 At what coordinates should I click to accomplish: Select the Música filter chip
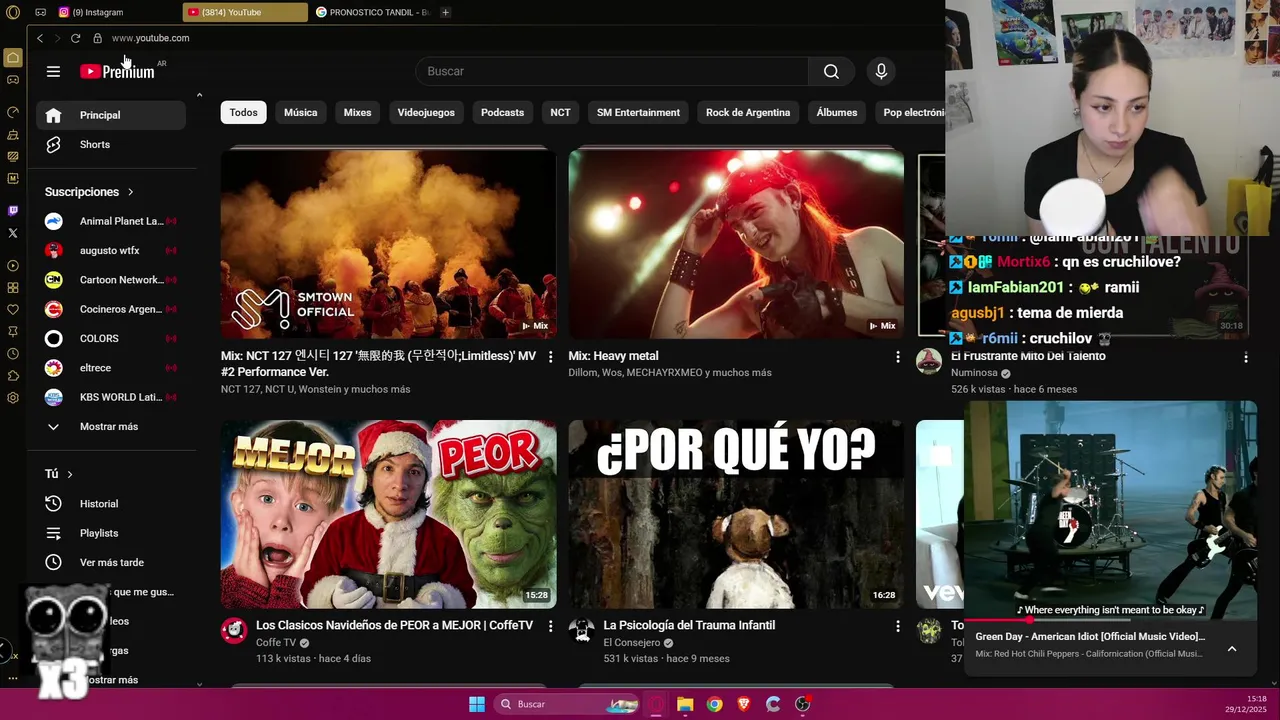coord(300,113)
